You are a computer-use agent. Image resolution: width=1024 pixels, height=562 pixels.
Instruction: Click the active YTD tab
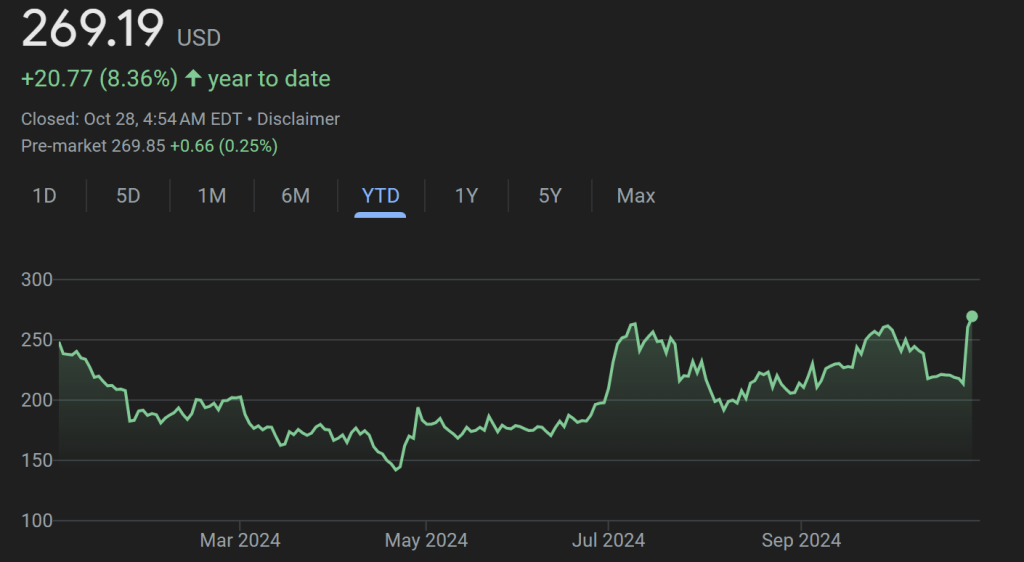click(x=380, y=196)
